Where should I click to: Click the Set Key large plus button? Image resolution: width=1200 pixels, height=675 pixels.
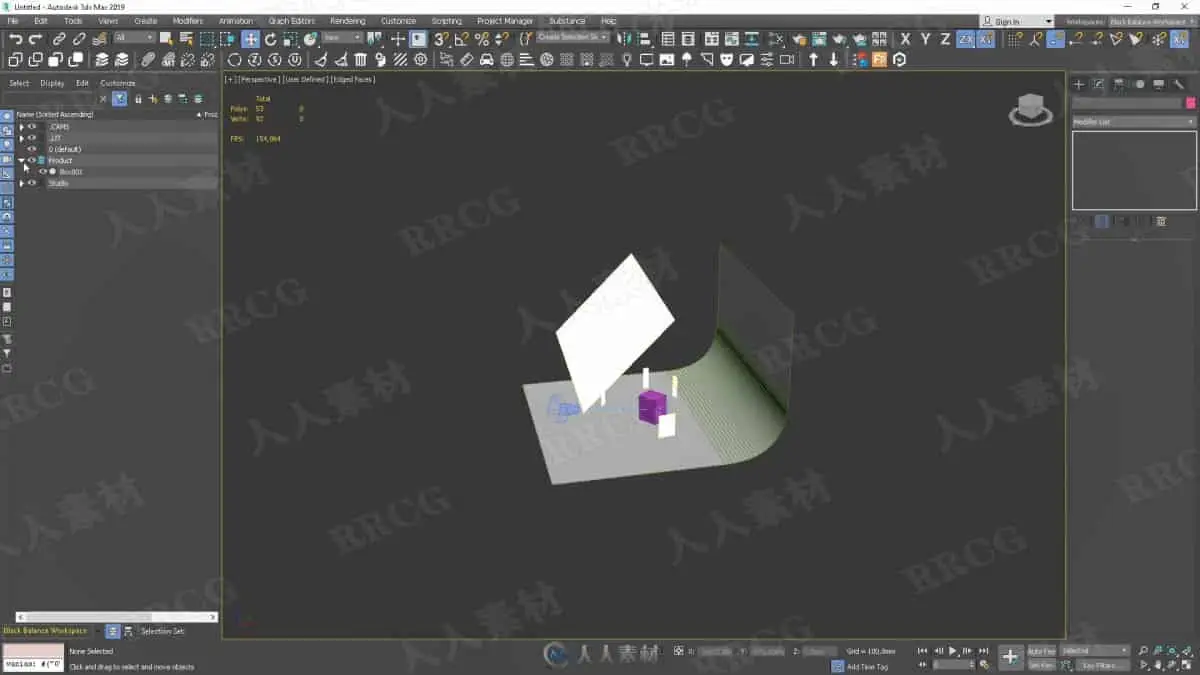tap(1010, 656)
